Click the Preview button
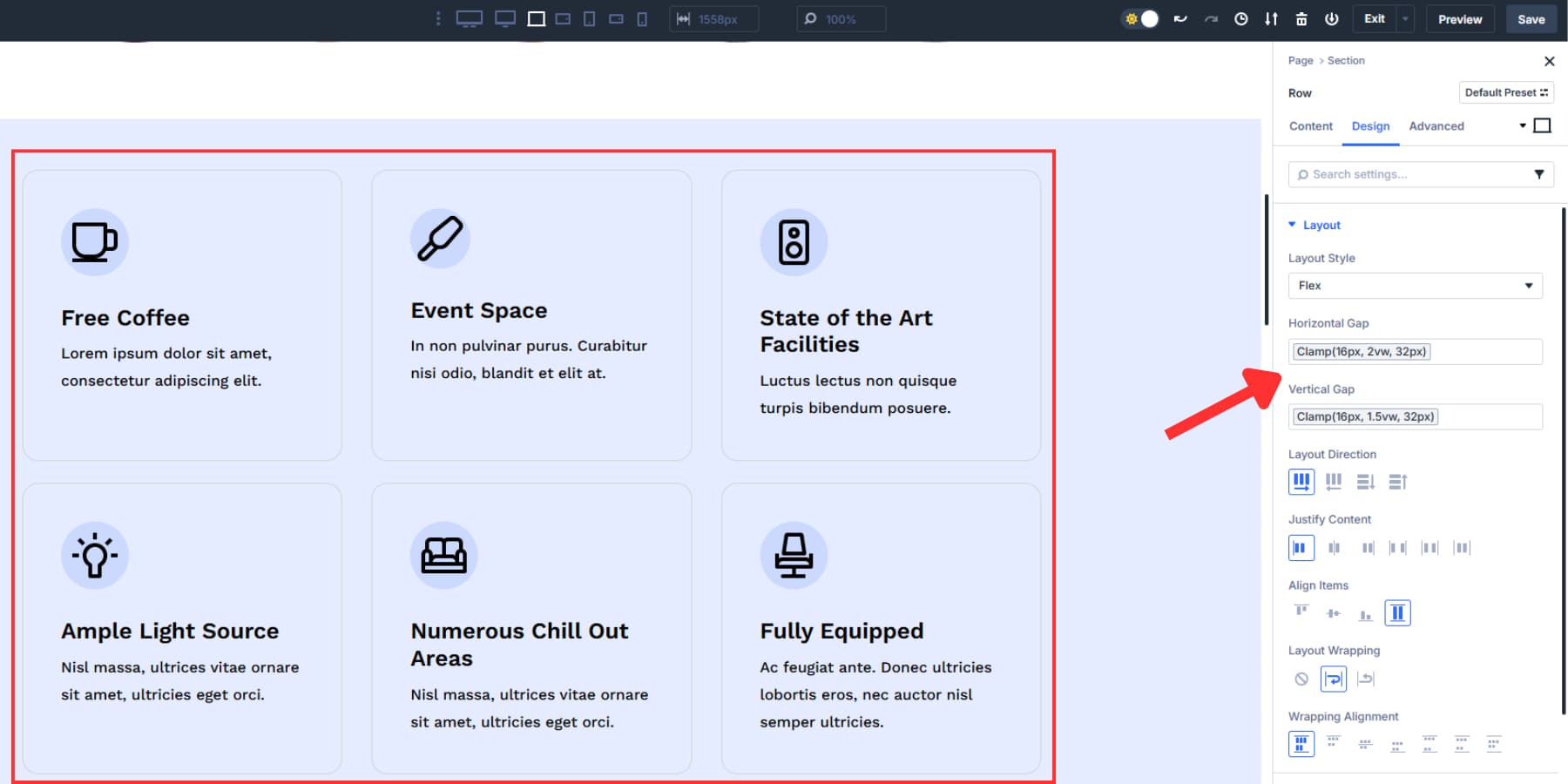 pos(1459,19)
